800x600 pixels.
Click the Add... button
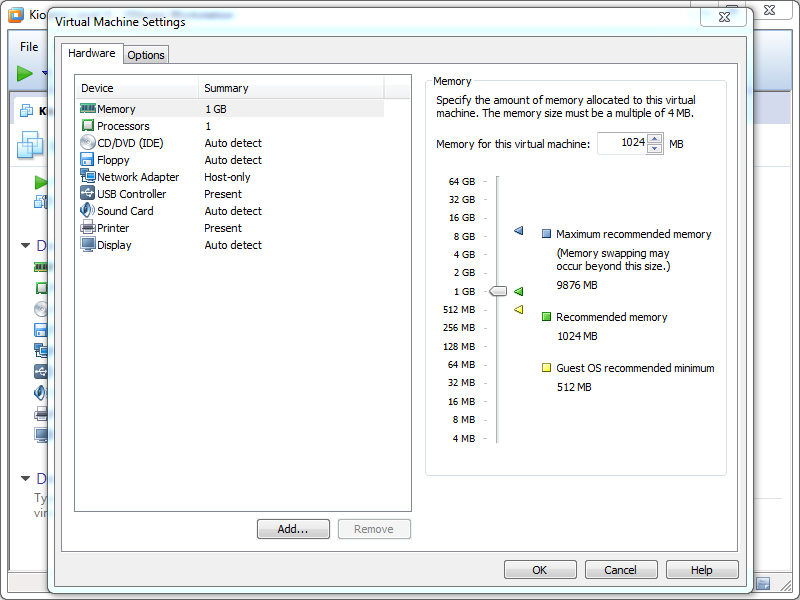point(293,529)
